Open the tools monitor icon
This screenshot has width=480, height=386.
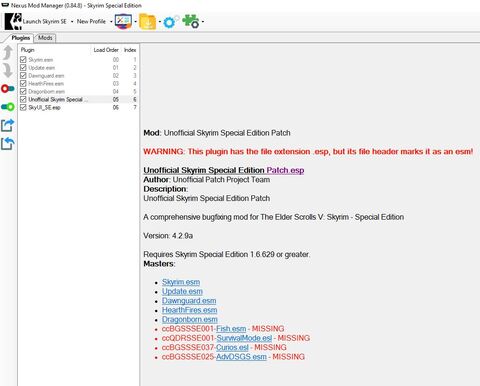click(x=123, y=22)
